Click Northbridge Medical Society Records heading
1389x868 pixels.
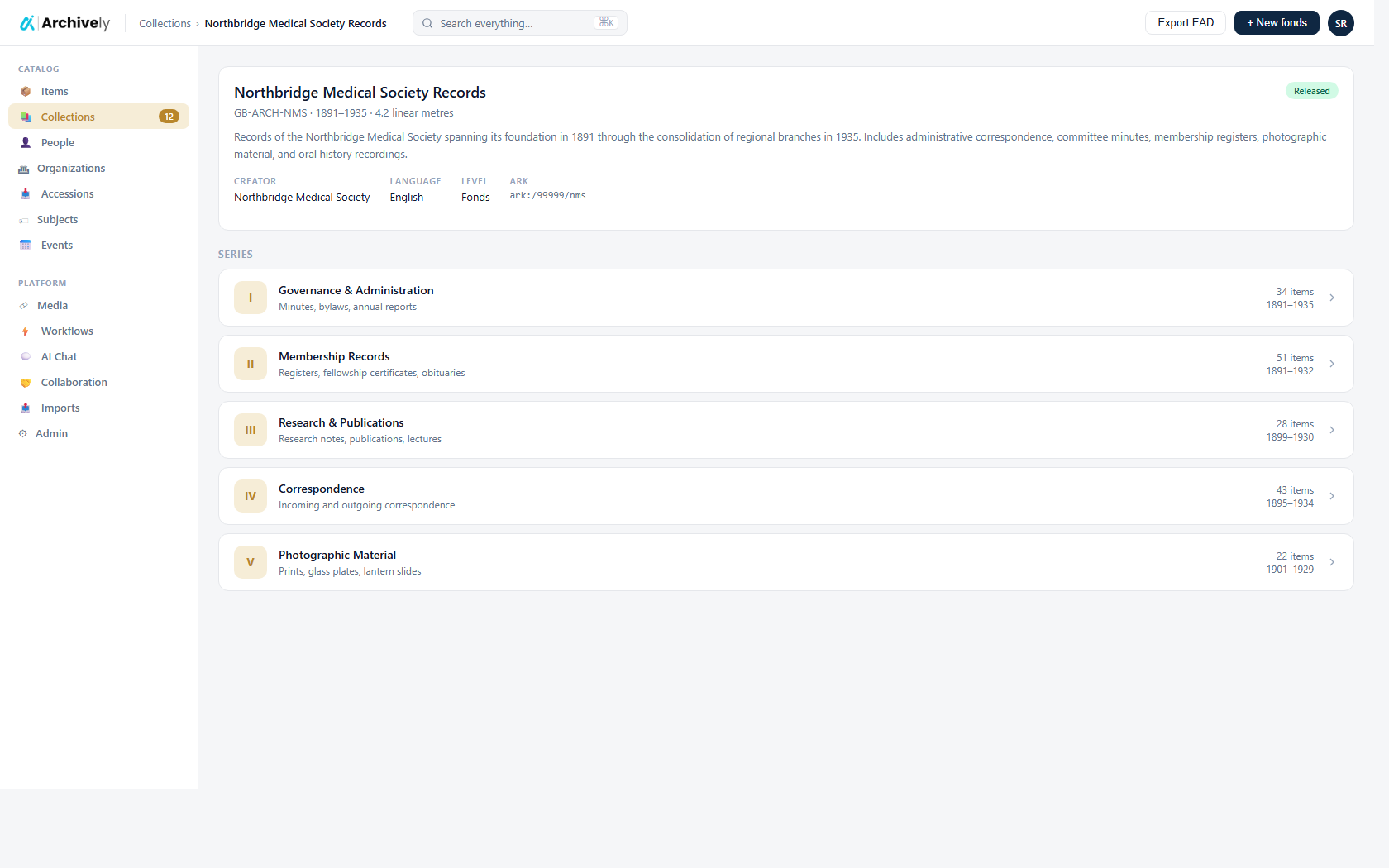360,93
